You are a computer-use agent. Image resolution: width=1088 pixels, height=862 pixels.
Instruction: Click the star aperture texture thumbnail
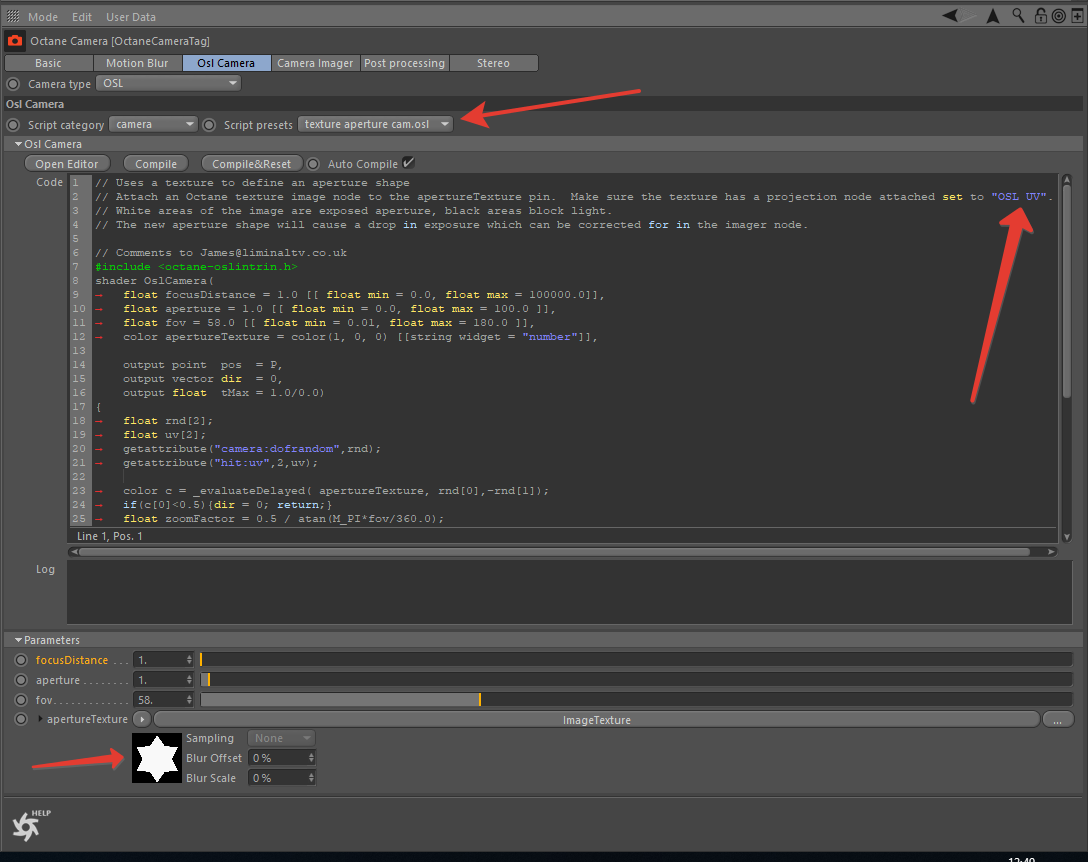pos(157,758)
